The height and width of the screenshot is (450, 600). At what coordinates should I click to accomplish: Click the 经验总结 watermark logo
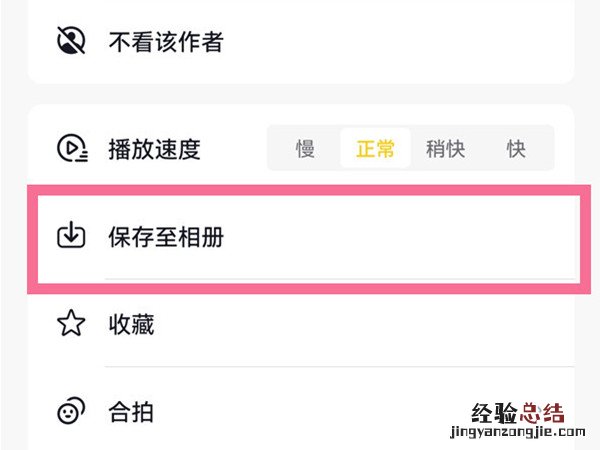click(519, 412)
